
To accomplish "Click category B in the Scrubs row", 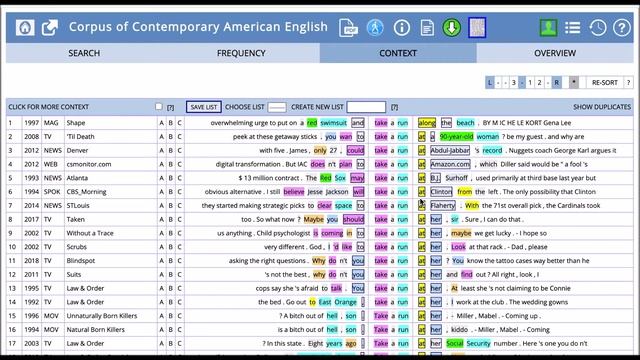I will coord(171,247).
